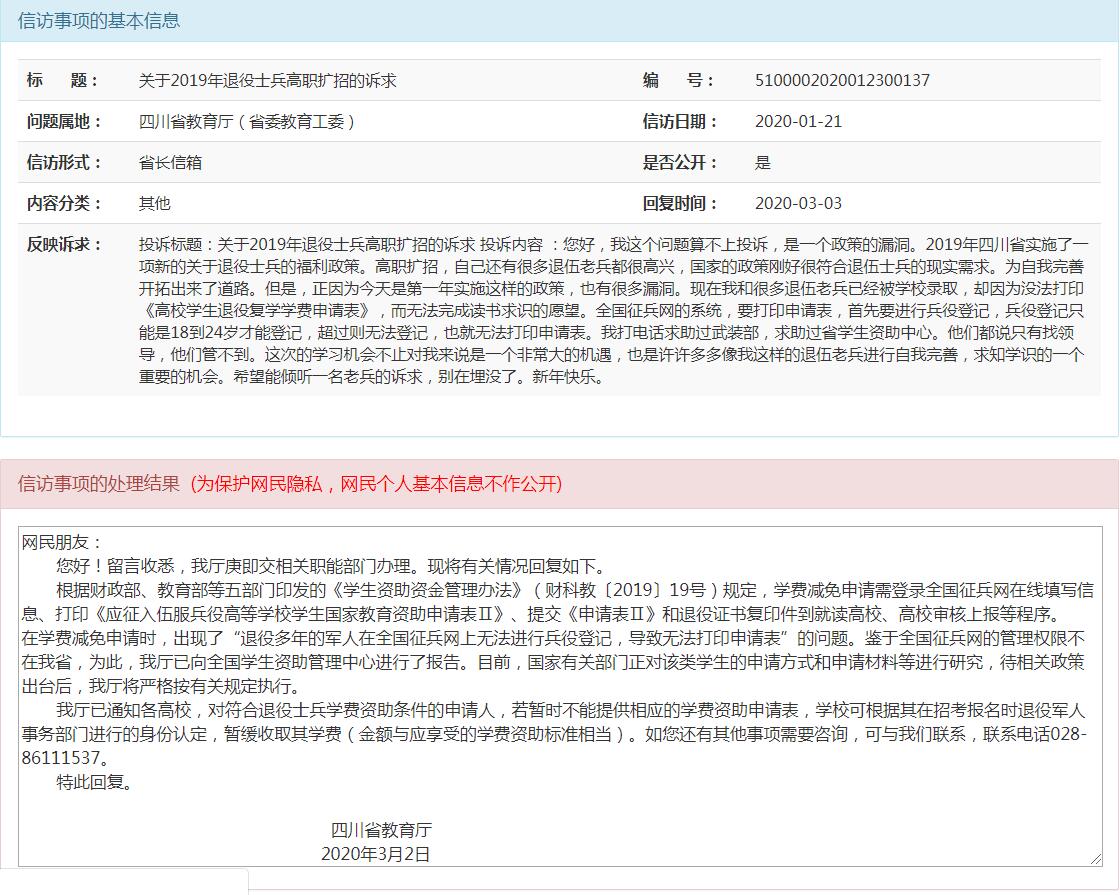
Task: Click the 四川省教育厅 signature
Action: pyautogui.click(x=381, y=830)
